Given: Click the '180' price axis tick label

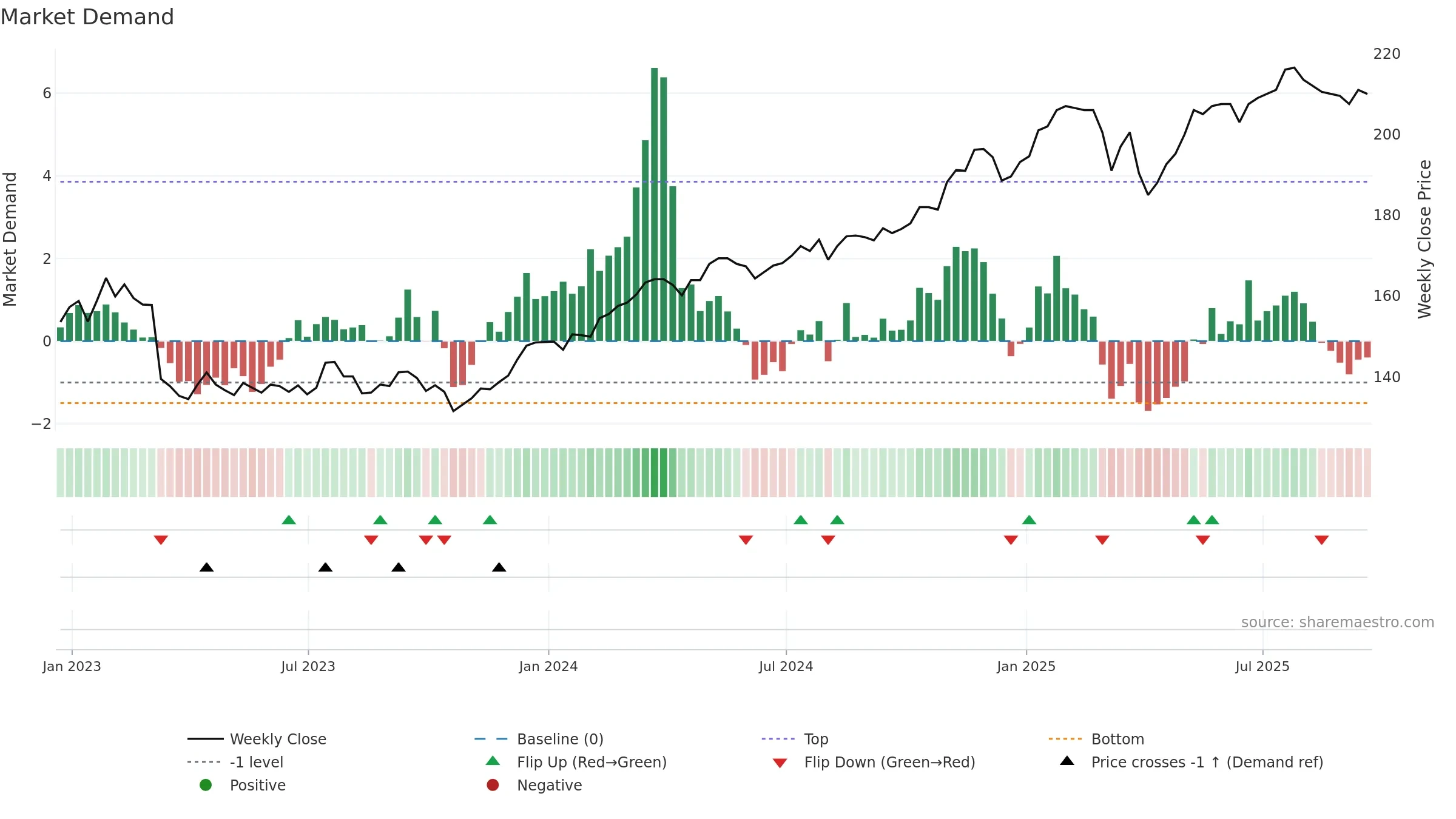Looking at the screenshot, I should click(1387, 215).
